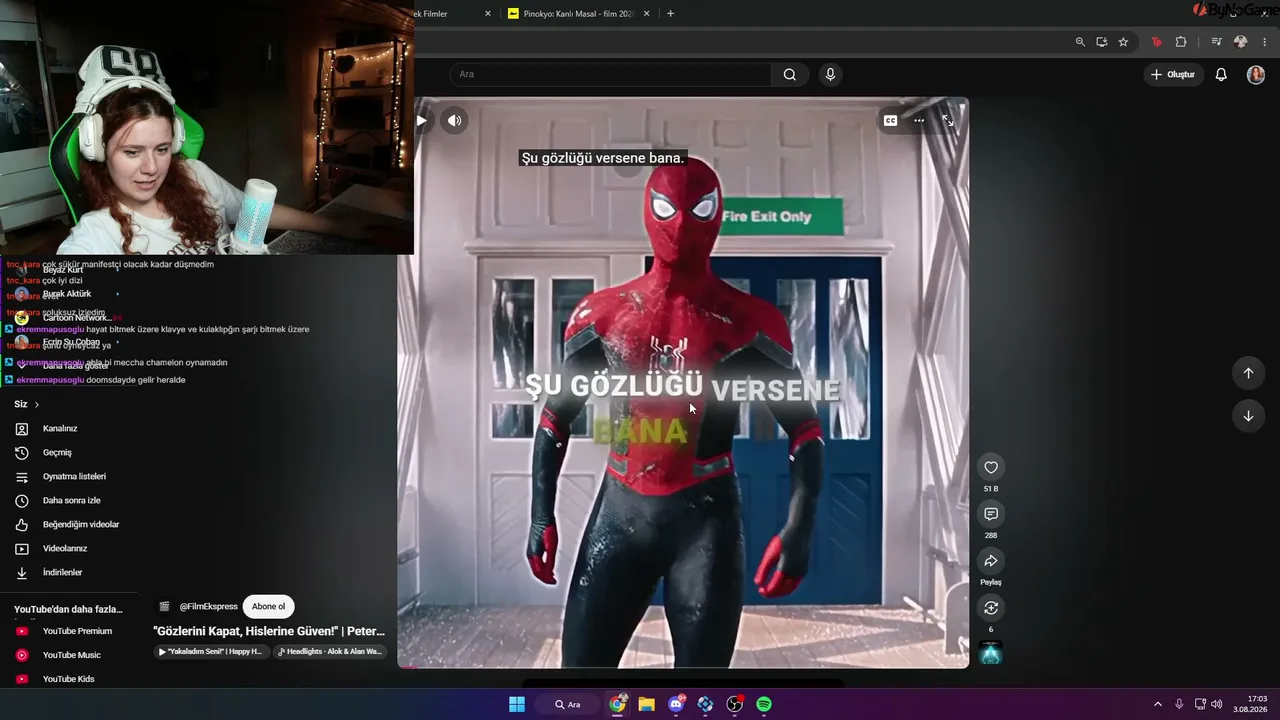Like the short with 51 B likes

pyautogui.click(x=991, y=467)
